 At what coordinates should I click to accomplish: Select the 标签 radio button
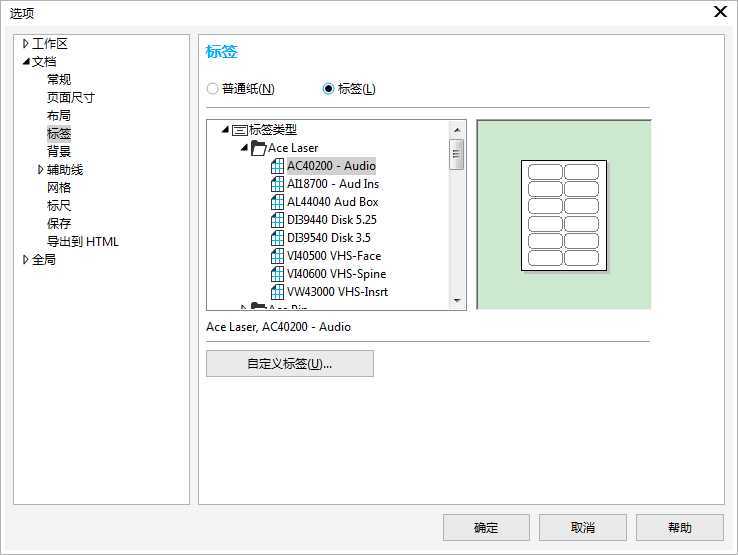pos(328,89)
